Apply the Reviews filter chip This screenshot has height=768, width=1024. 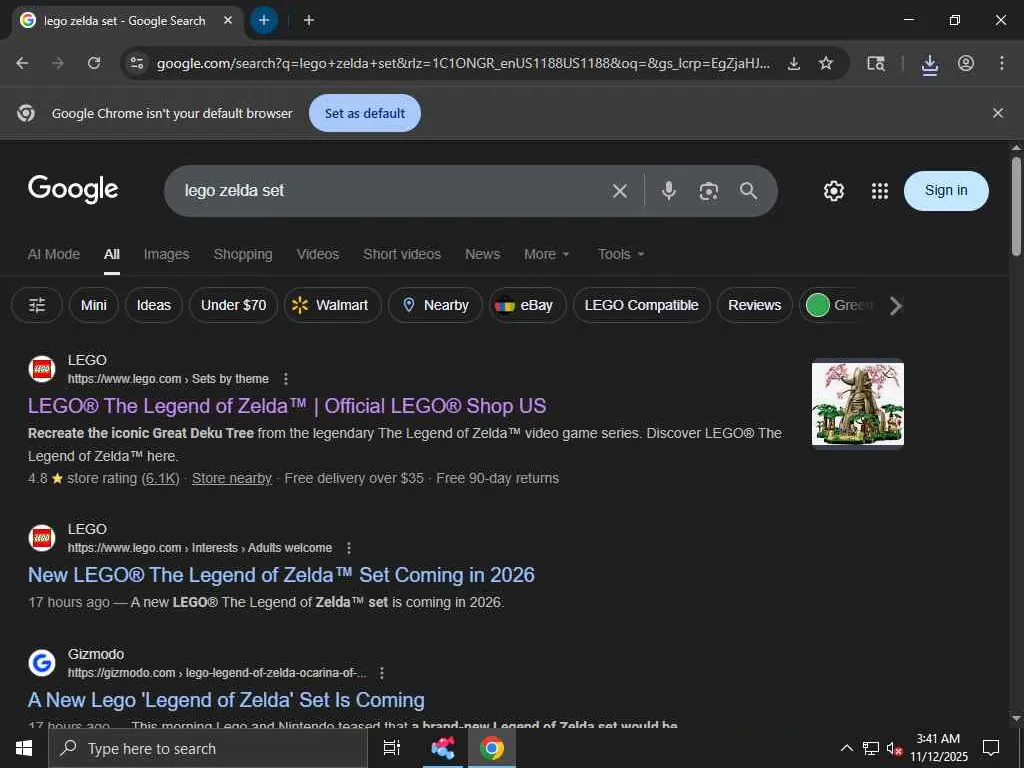(754, 305)
